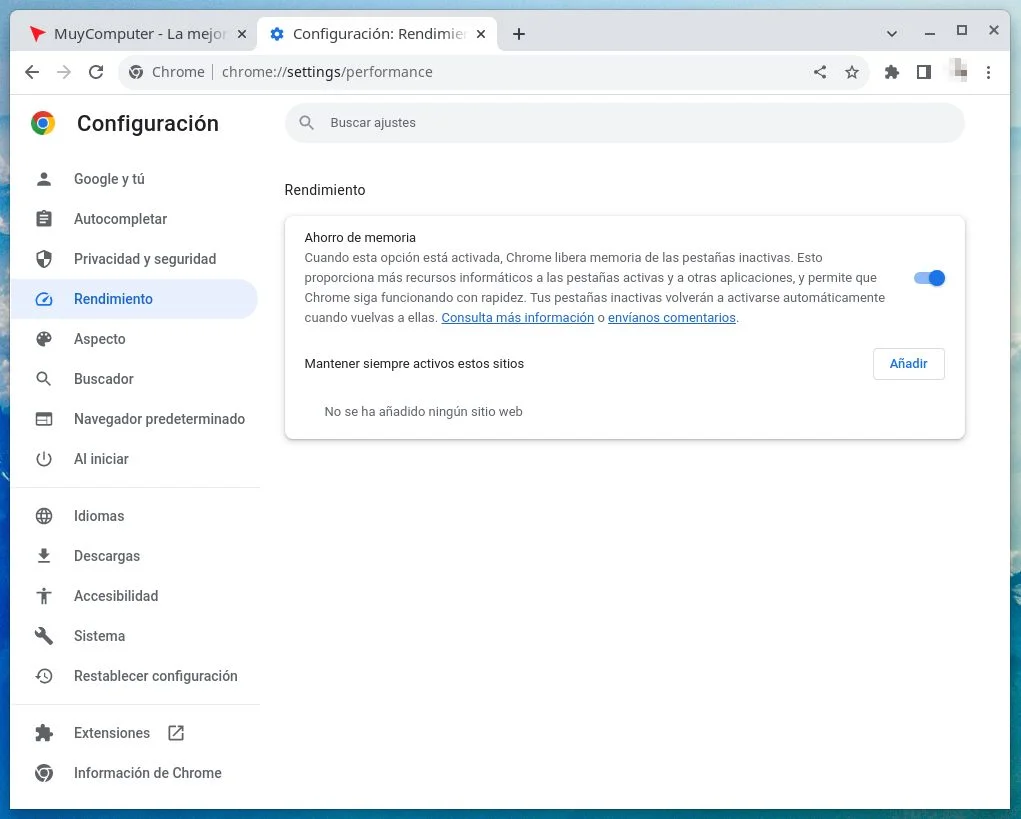Click the browser window icon for Navegador predeterminado

(44, 419)
